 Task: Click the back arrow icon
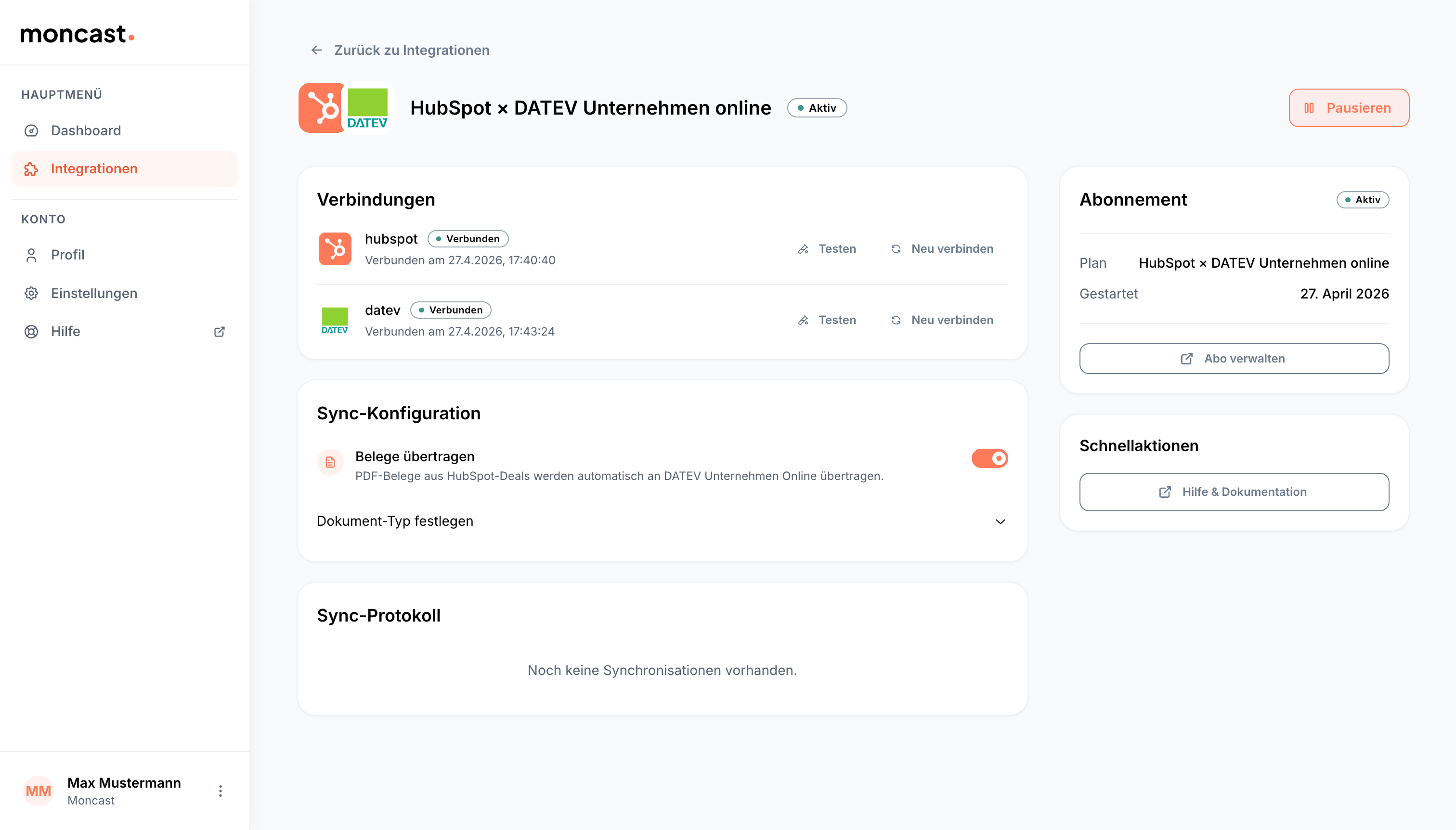pos(317,50)
